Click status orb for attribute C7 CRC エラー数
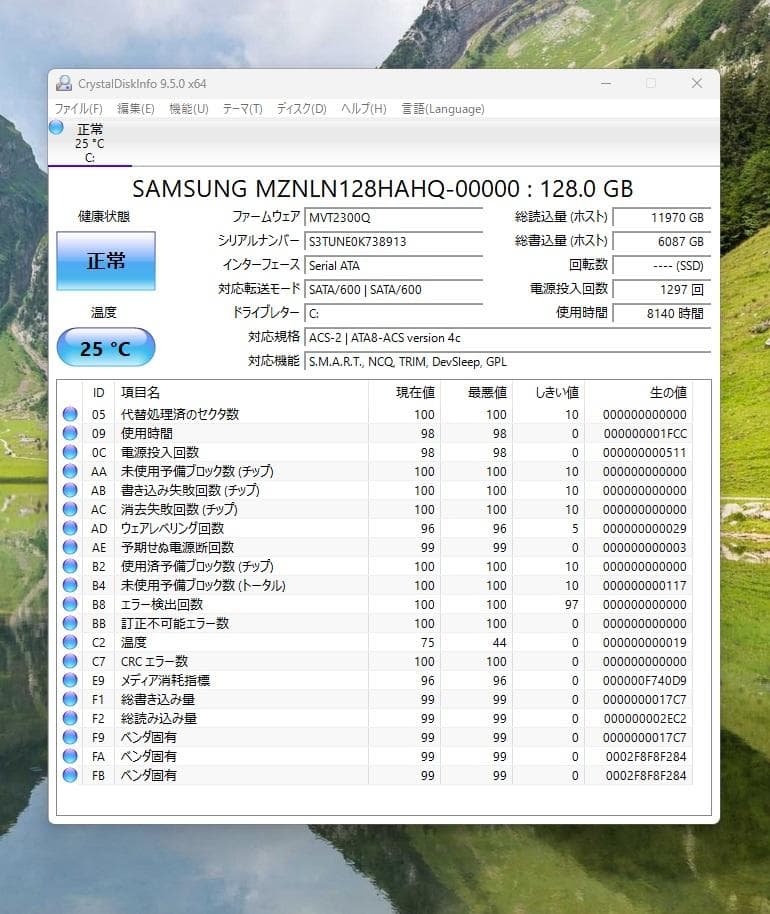The width and height of the screenshot is (770, 914). 70,661
